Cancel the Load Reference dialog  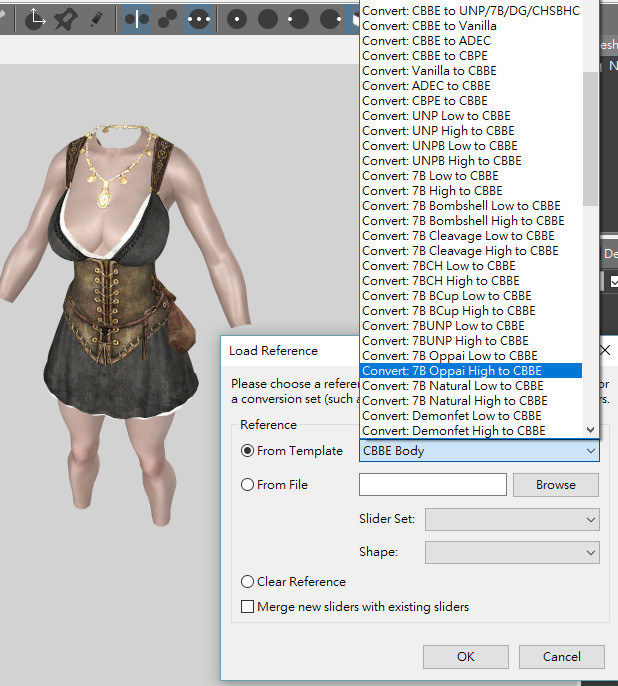point(562,657)
